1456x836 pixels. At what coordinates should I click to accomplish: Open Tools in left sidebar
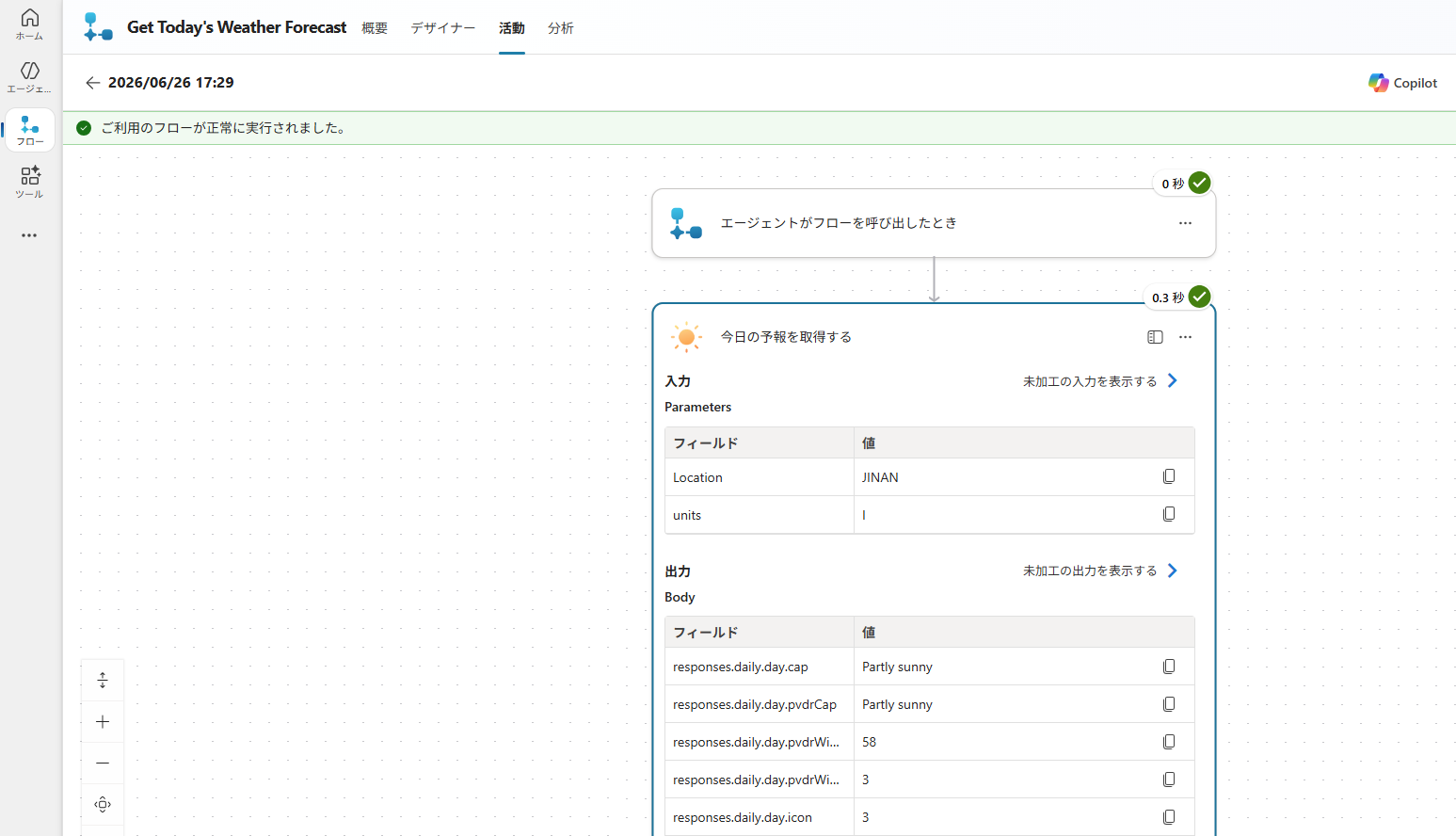click(29, 183)
